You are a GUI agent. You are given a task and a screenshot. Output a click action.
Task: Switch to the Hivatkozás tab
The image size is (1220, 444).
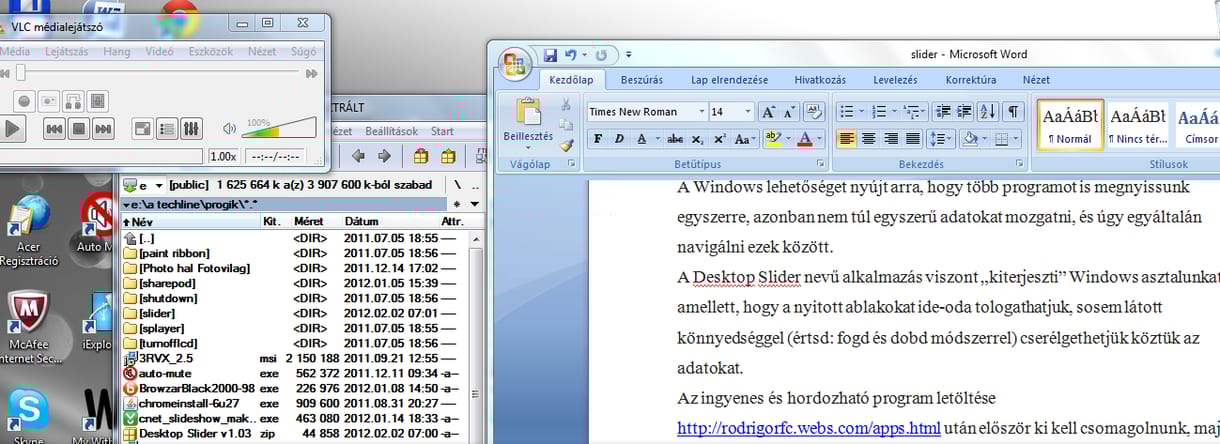[x=820, y=80]
